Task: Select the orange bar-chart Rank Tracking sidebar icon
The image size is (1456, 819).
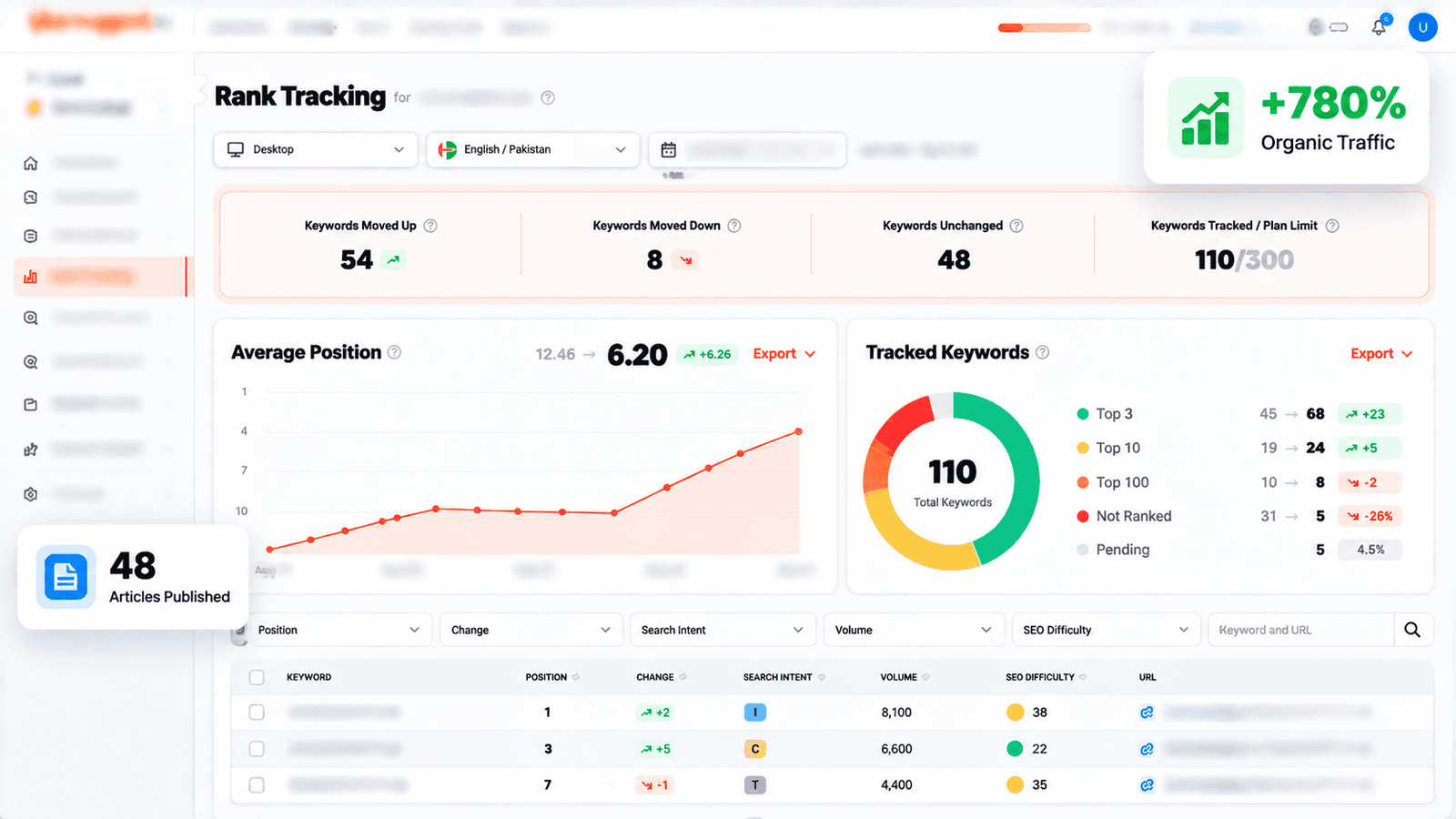Action: [30, 277]
